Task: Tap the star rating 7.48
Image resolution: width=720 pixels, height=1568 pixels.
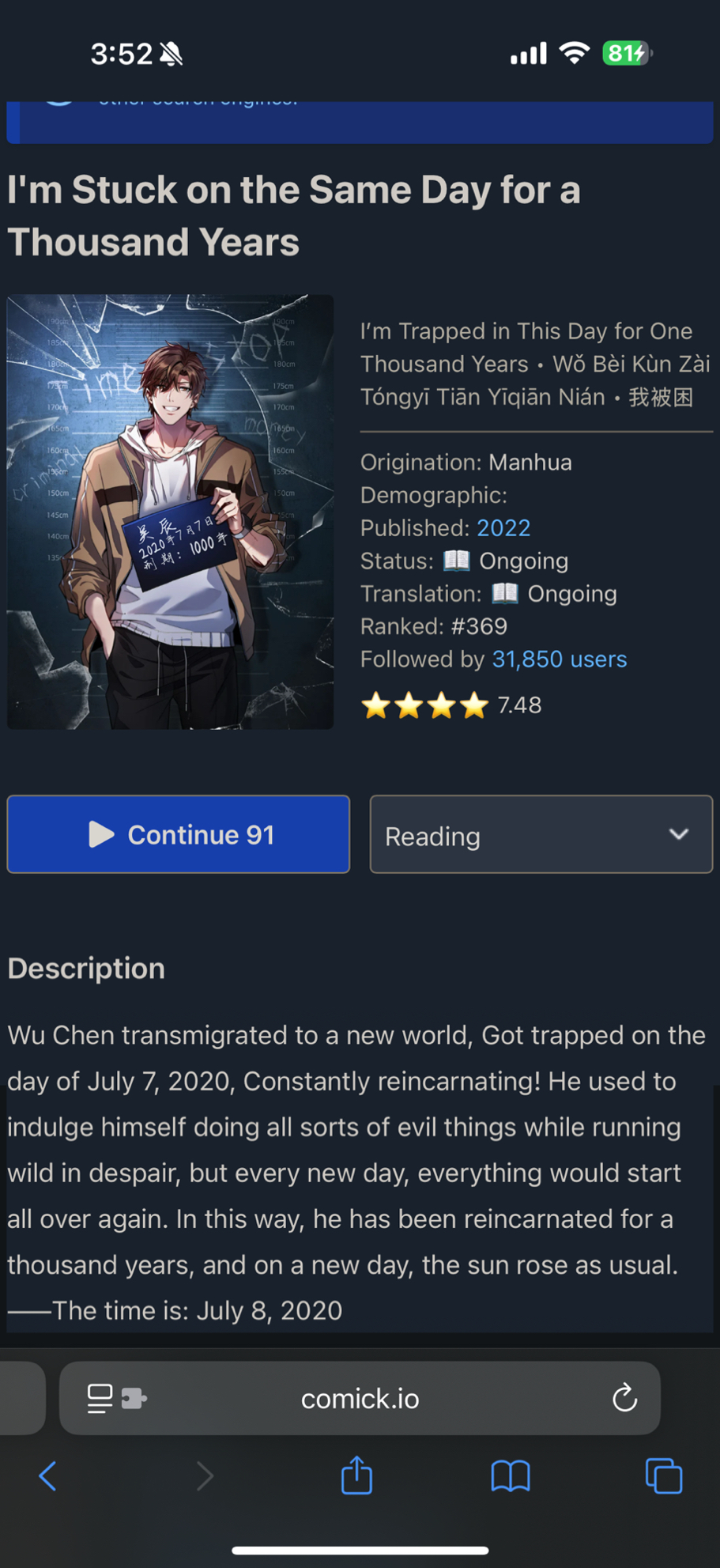Action: [451, 705]
